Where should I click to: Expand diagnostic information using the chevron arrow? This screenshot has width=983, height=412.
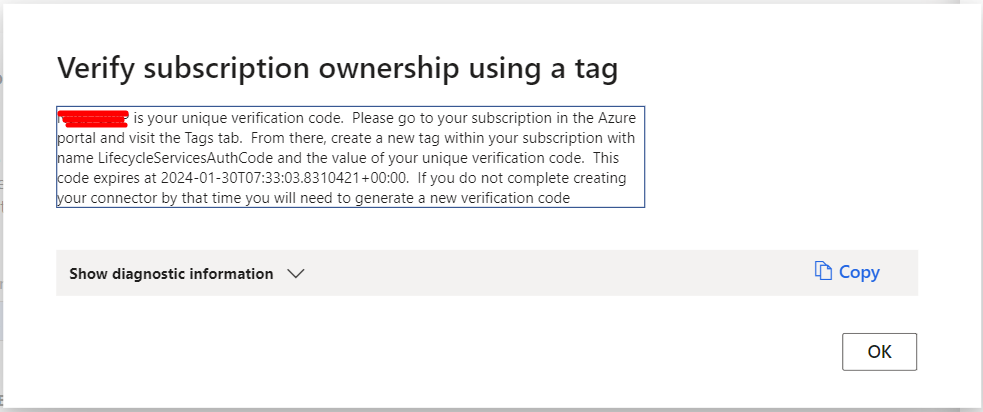tap(295, 274)
